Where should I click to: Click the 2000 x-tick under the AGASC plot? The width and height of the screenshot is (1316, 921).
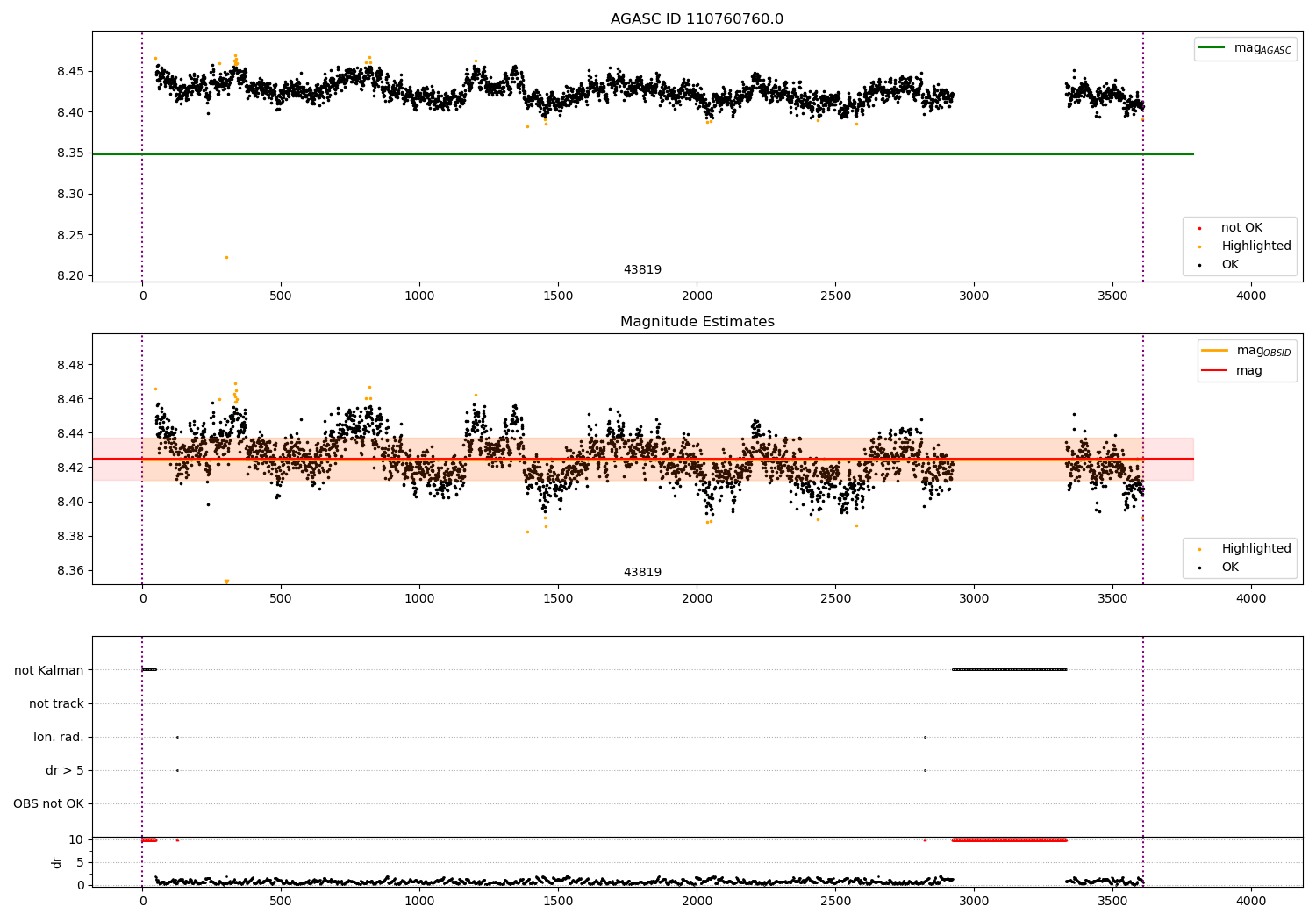point(697,296)
